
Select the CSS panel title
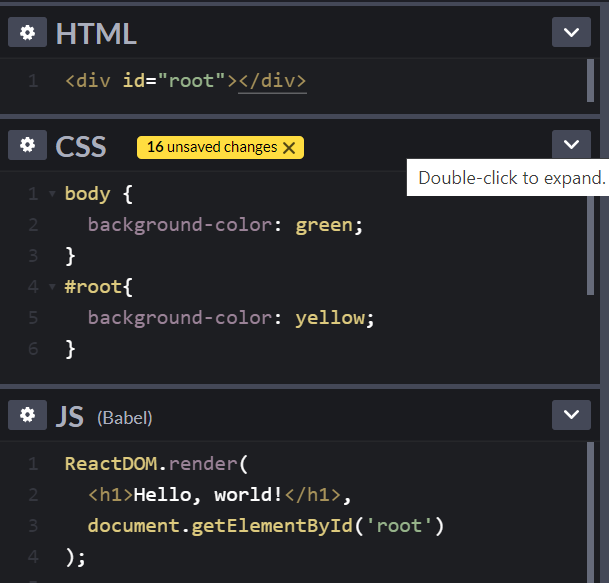81,146
